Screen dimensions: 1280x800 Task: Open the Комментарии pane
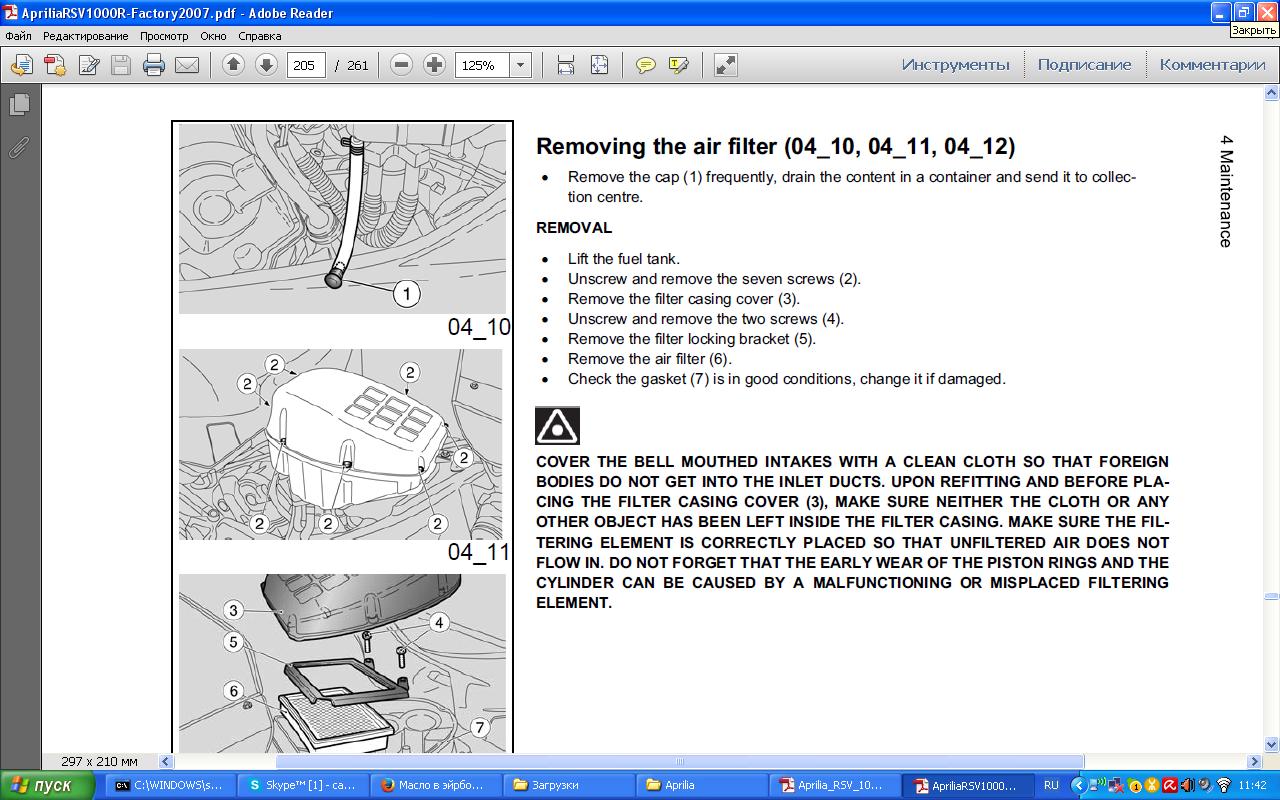(1212, 65)
